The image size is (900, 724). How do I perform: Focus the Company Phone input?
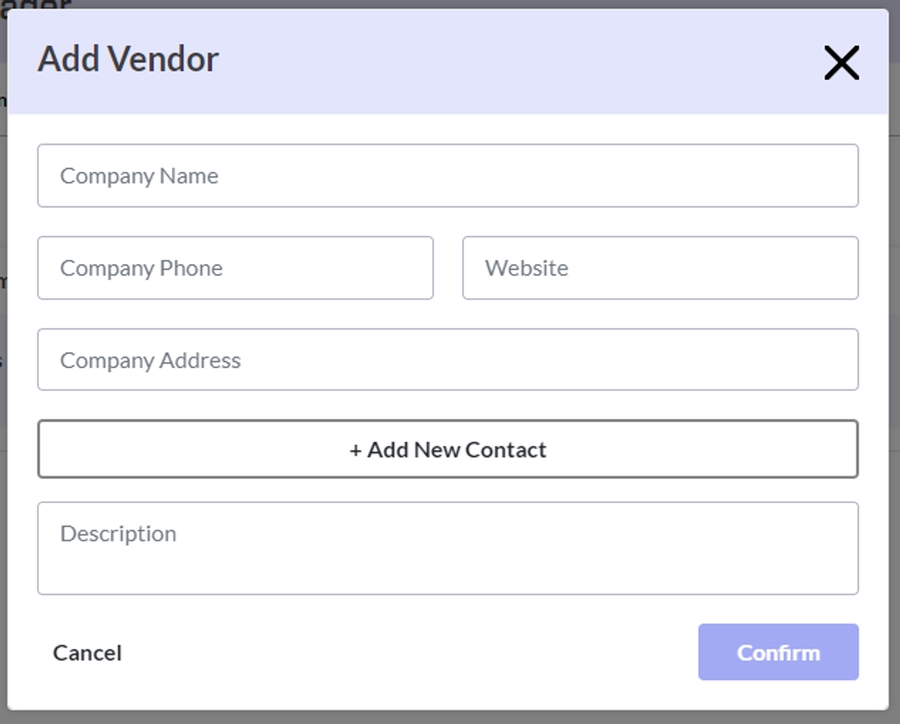click(x=235, y=268)
